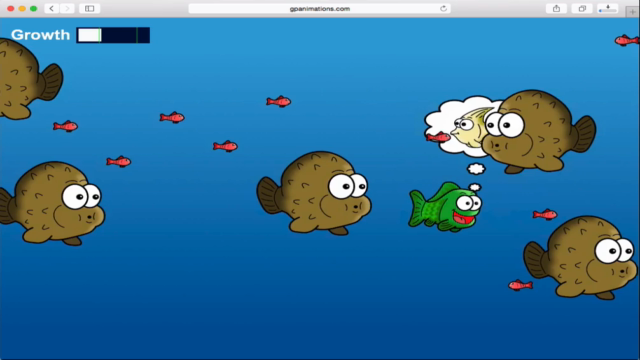Add a new tab with plus
The width and height of the screenshot is (640, 360).
point(632,12)
